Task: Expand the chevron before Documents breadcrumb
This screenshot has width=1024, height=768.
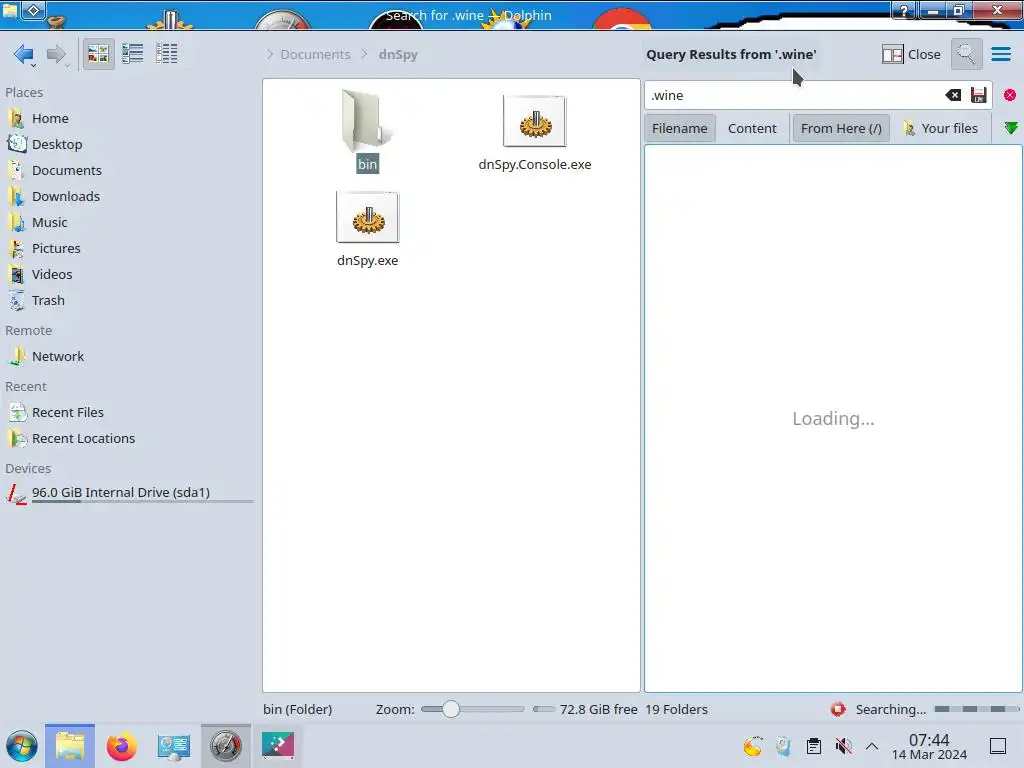Action: coord(270,54)
